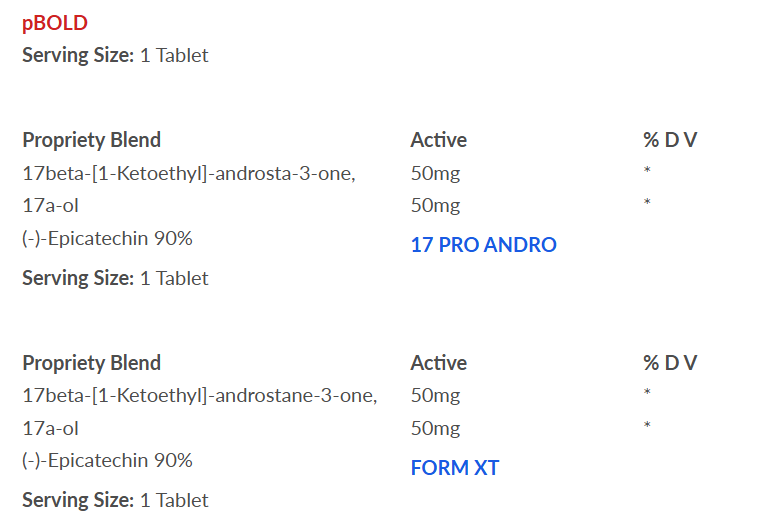Click Active column header in pBOLD table
The height and width of the screenshot is (519, 774).
click(x=438, y=140)
